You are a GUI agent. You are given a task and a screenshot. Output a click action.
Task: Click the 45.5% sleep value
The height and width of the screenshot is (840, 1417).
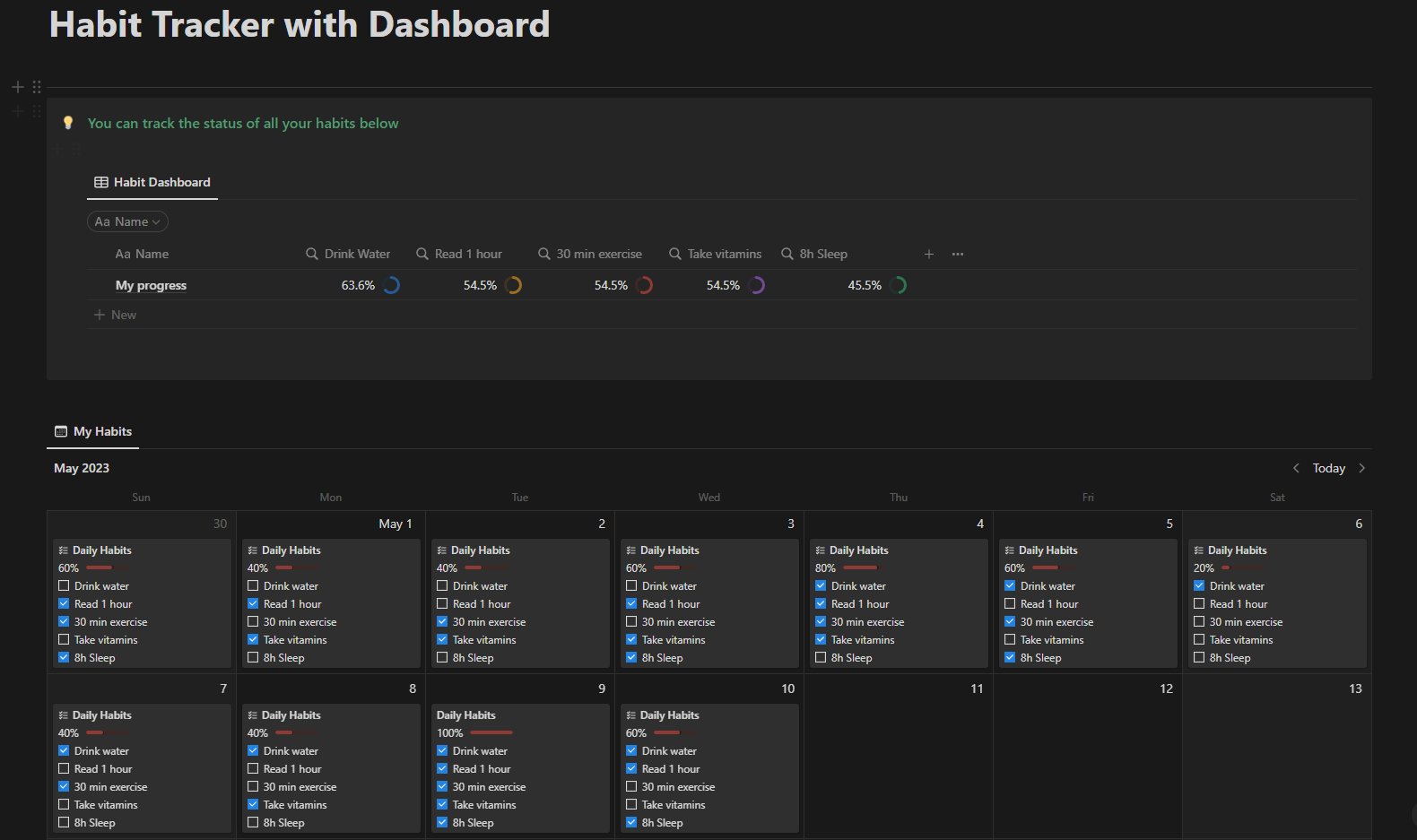865,285
